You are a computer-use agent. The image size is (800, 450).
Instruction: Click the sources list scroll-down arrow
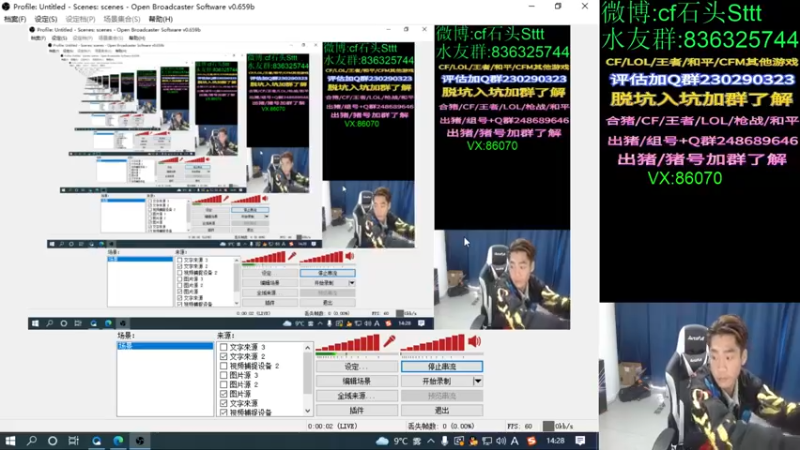coord(308,411)
